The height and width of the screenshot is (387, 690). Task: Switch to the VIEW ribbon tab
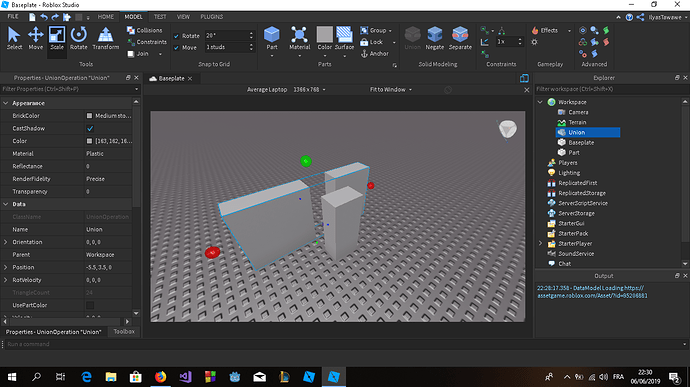[183, 17]
